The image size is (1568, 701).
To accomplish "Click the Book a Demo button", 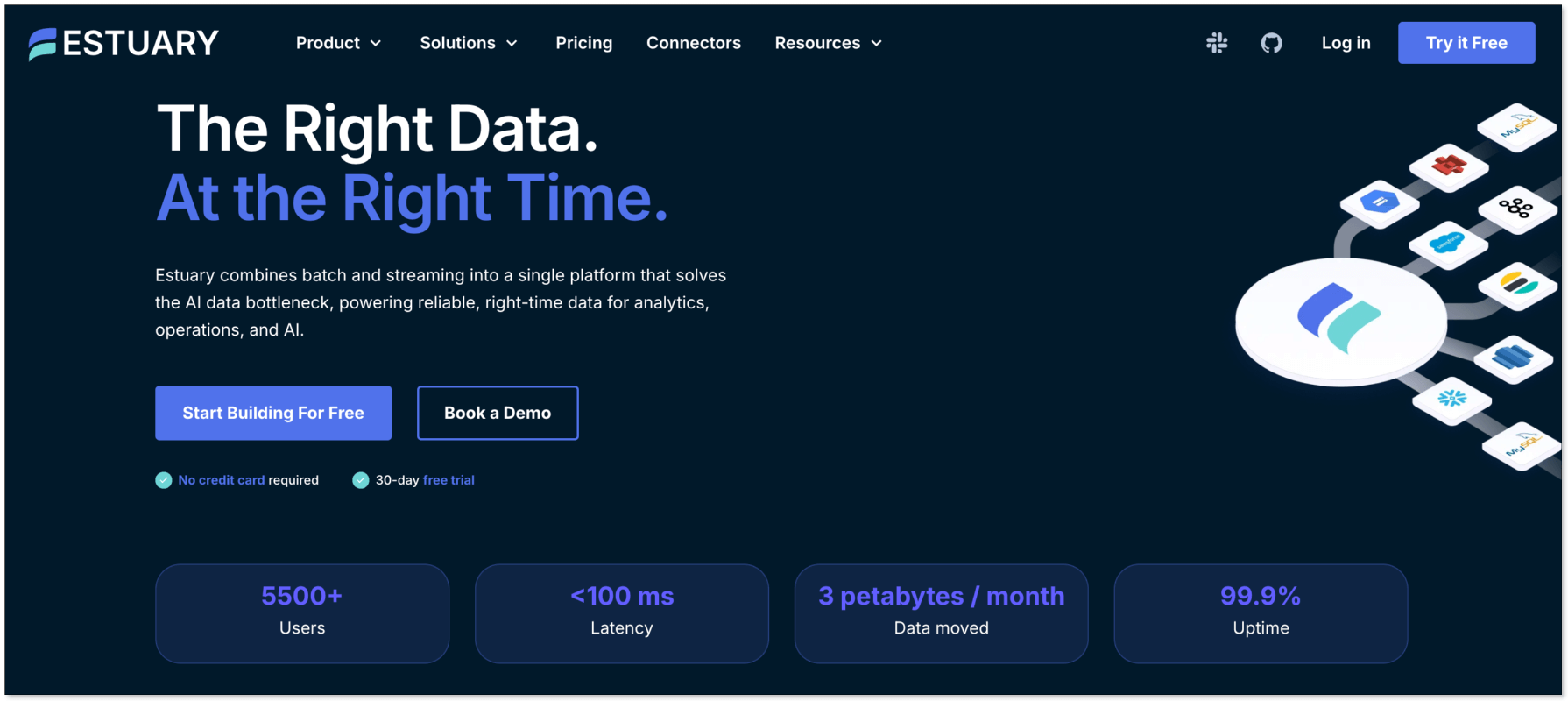I will [498, 413].
